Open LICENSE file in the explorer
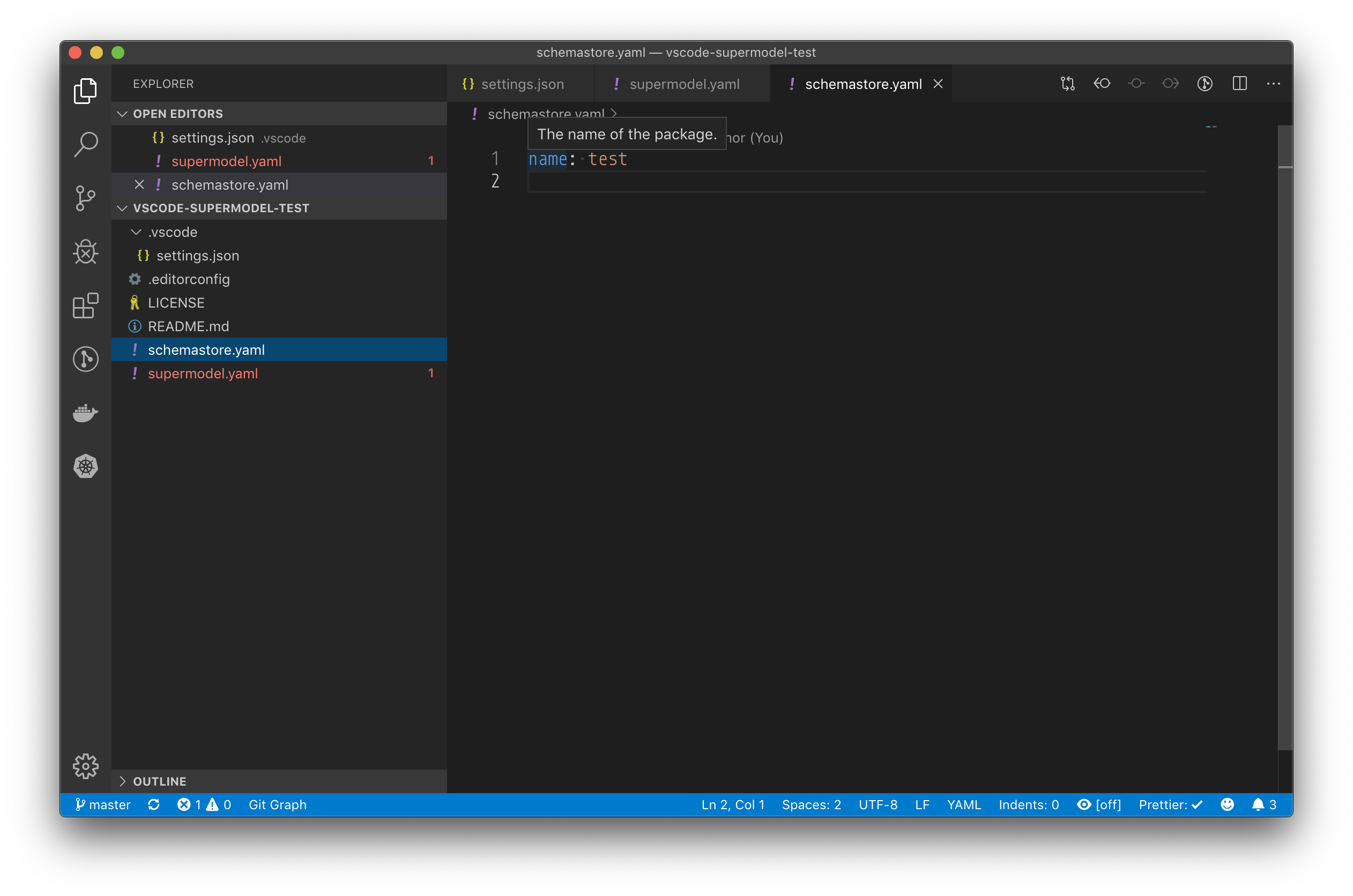Screen dimensions: 1353x896 click(279, 303)
